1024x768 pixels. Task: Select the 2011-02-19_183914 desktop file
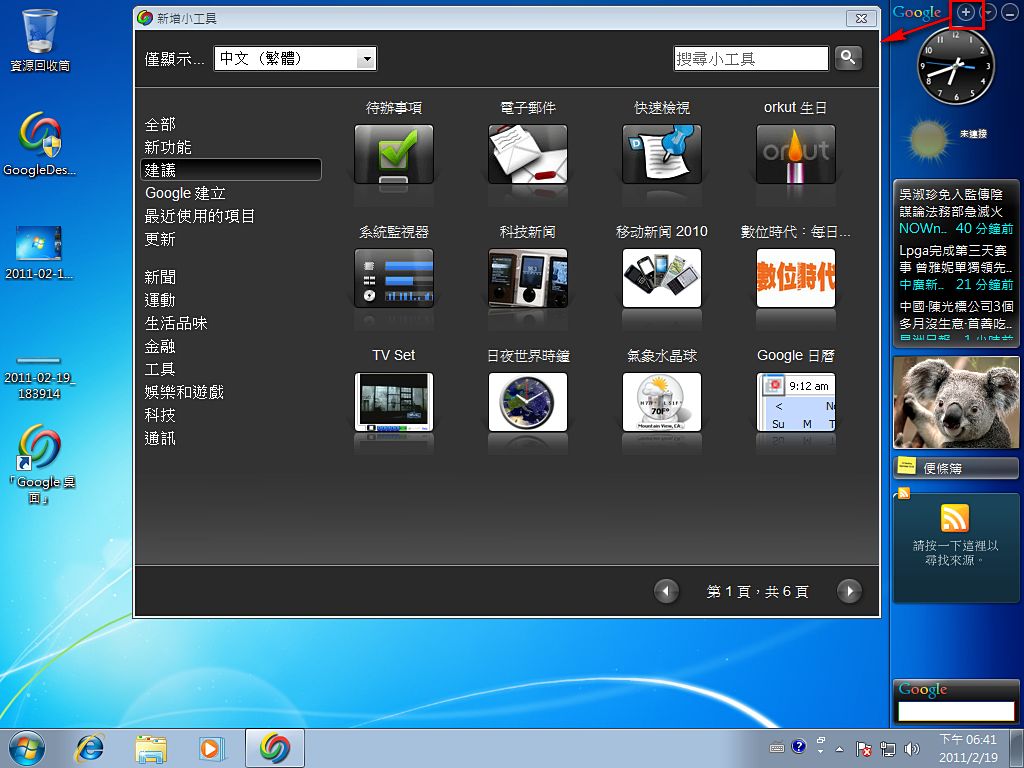39,377
